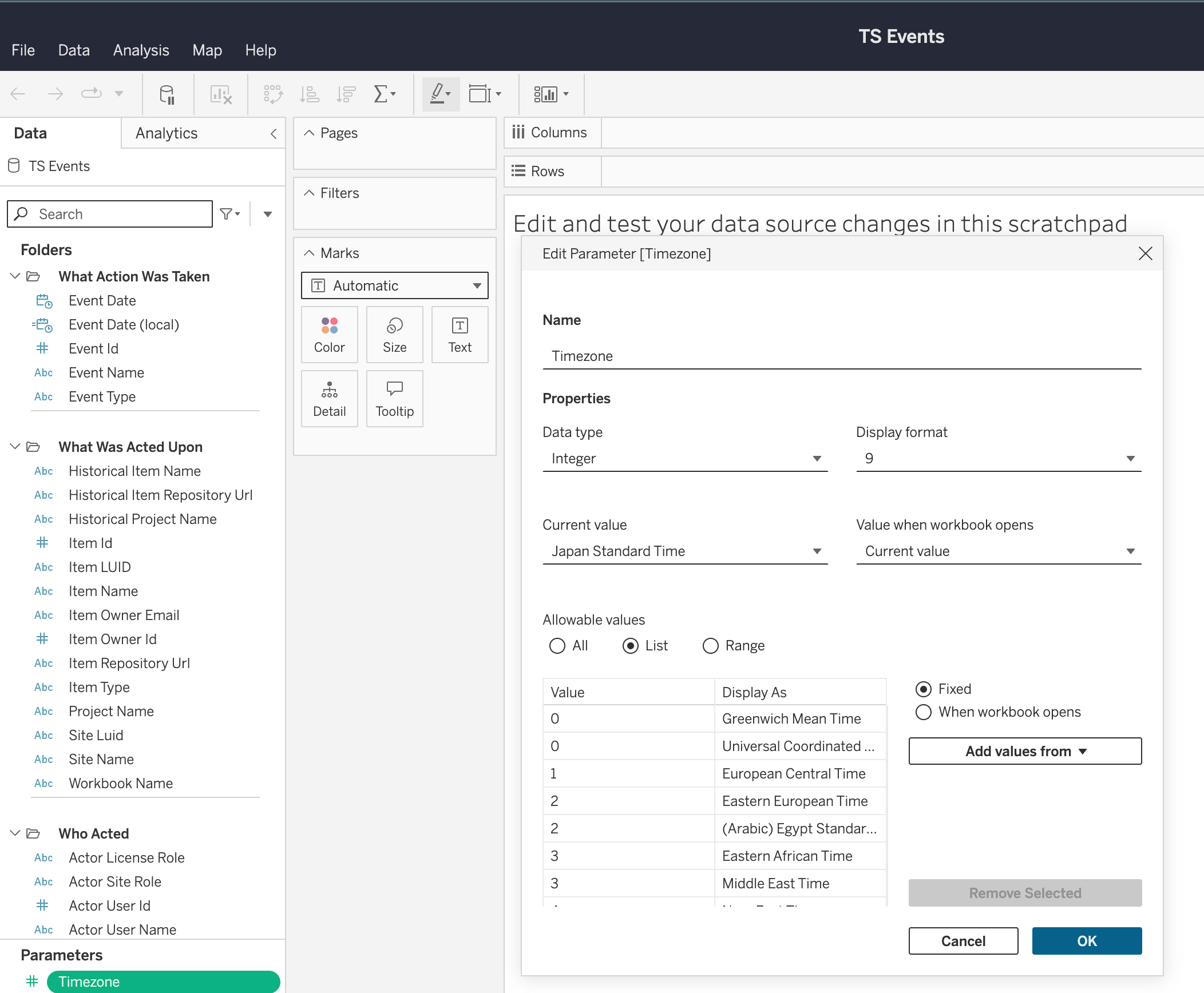The image size is (1204, 993).
Task: Click the Event Id number field icon
Action: tap(42, 348)
